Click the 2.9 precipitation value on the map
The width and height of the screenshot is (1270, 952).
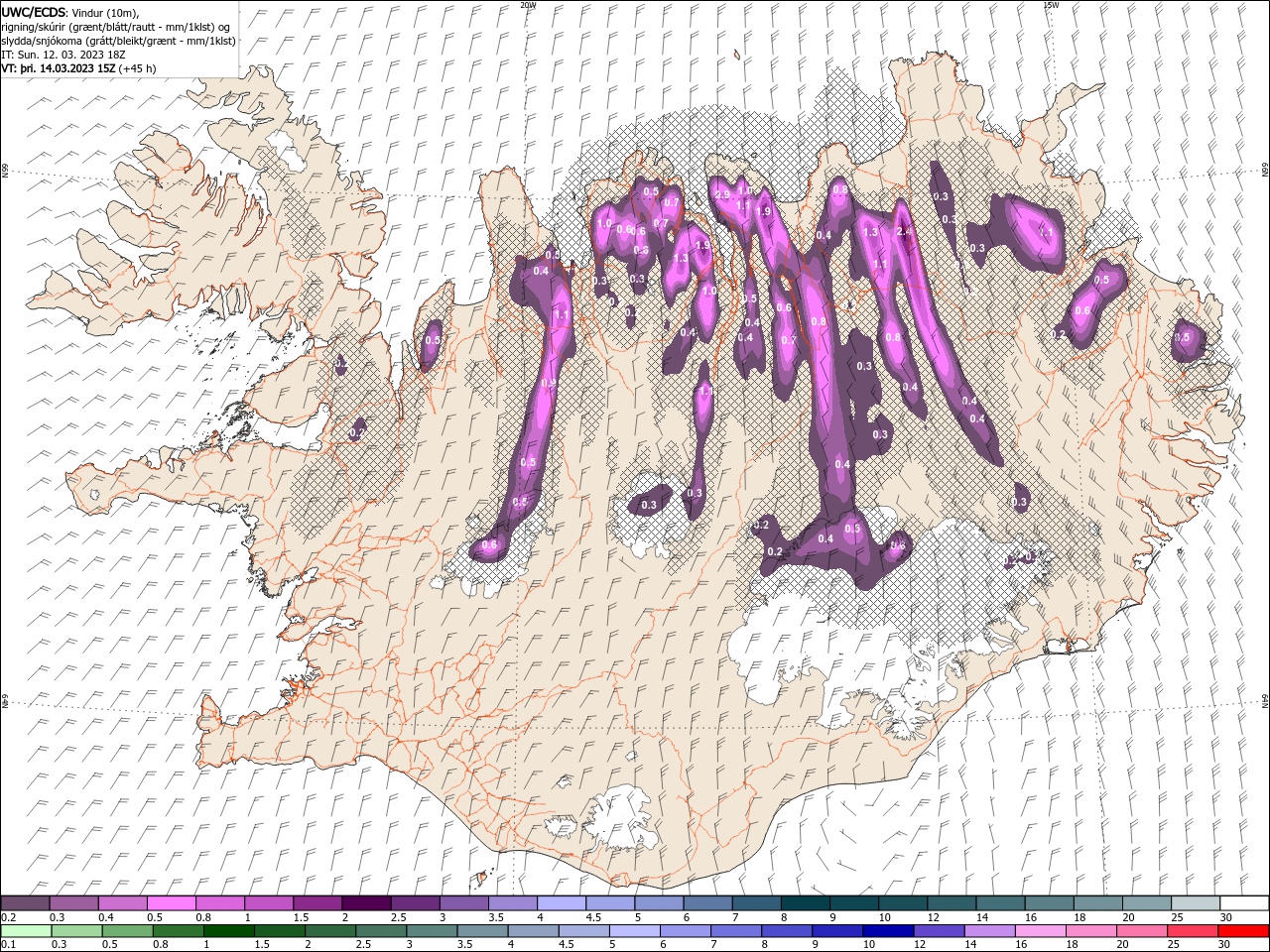(x=721, y=194)
